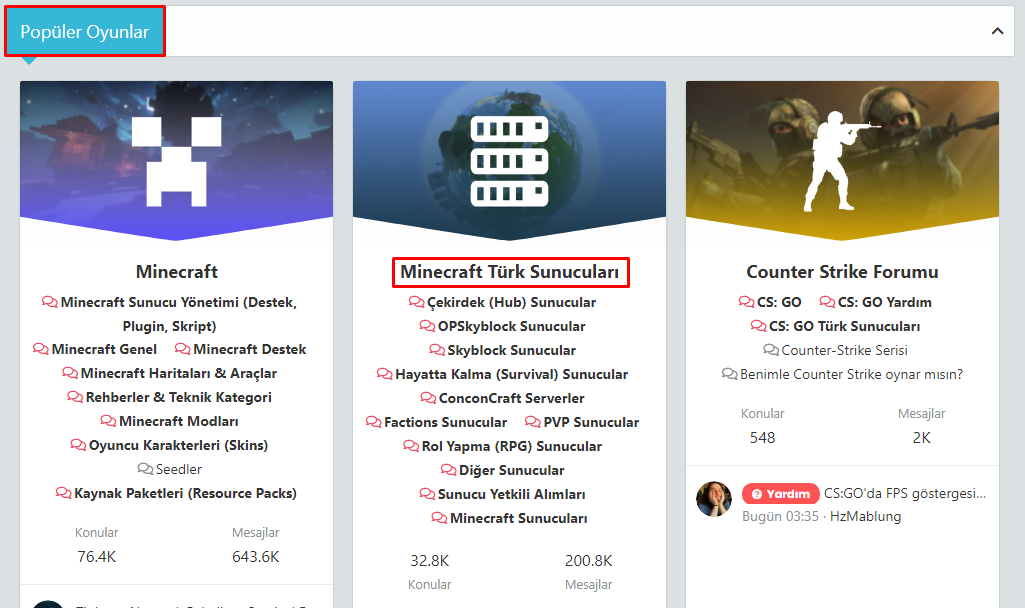Viewport: 1025px width, 608px height.
Task: Open Rol Yapma (RPG) Sunucular subforum
Action: pyautogui.click(x=511, y=447)
